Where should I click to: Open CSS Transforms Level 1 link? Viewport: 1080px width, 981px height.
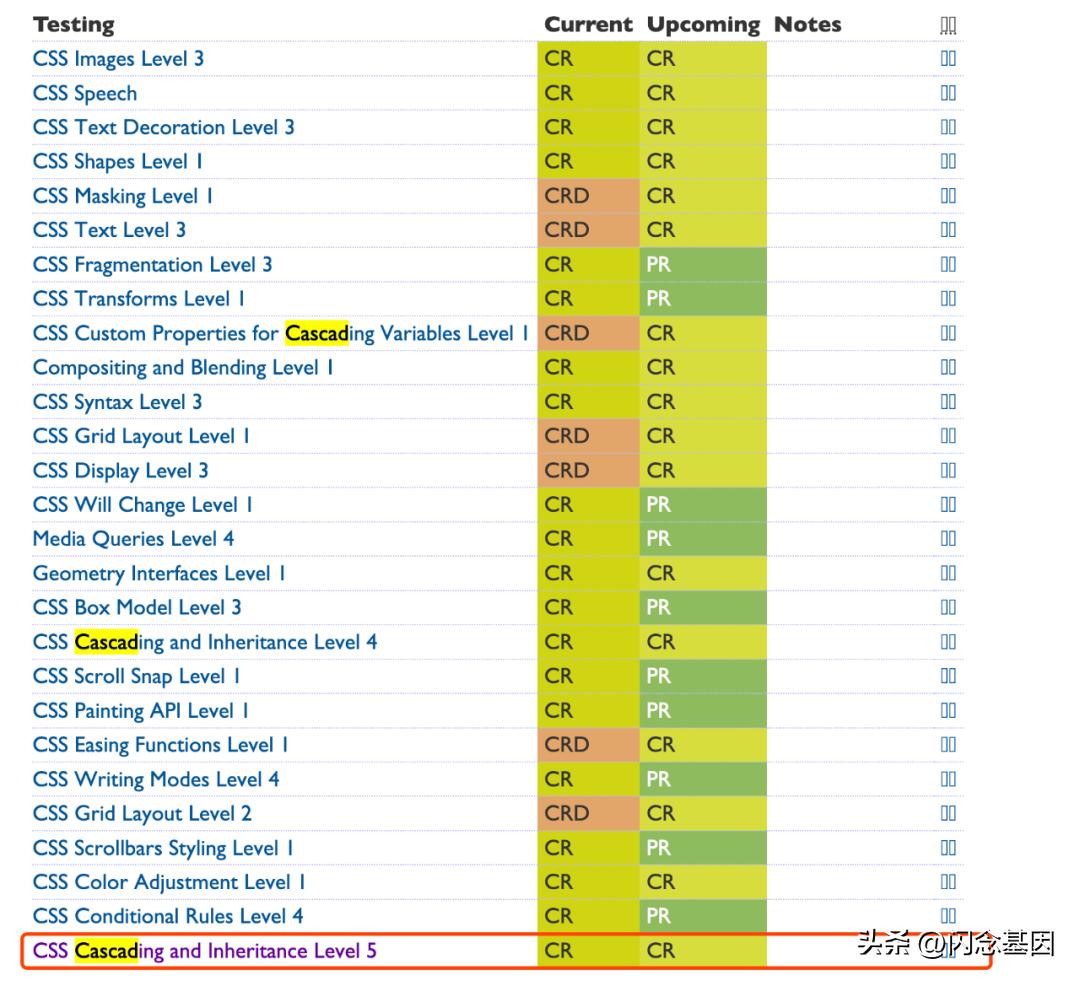point(139,299)
